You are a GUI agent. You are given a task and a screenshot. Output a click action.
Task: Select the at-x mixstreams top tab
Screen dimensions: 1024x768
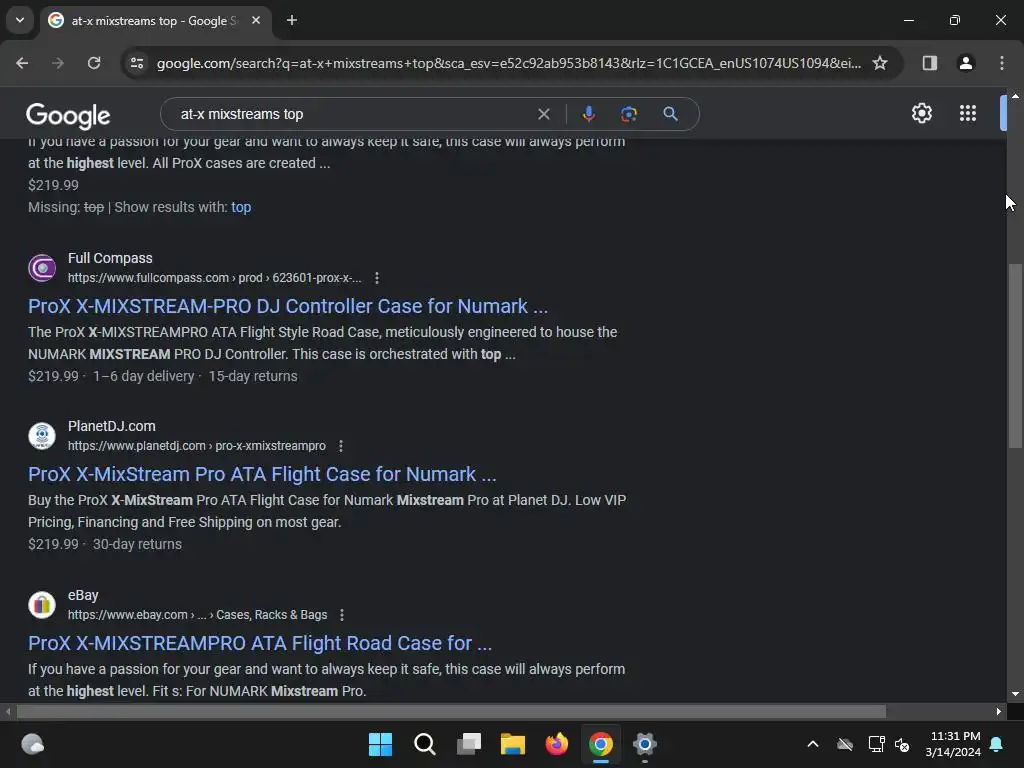click(x=153, y=21)
